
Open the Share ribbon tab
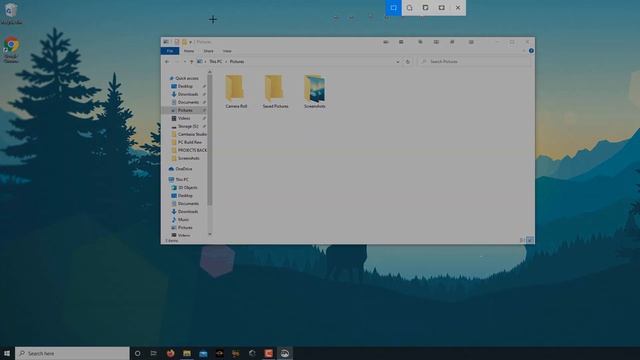pos(208,51)
